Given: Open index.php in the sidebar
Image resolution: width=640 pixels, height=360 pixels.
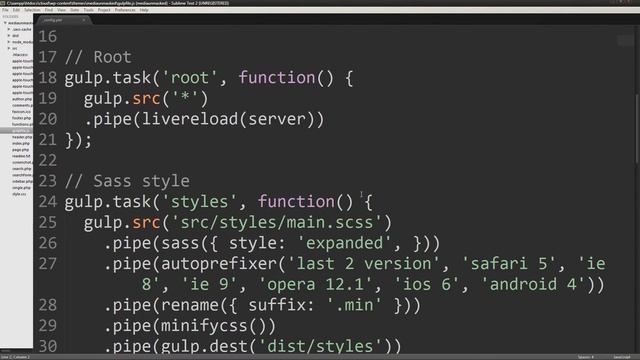Looking at the screenshot, I should (x=21, y=143).
